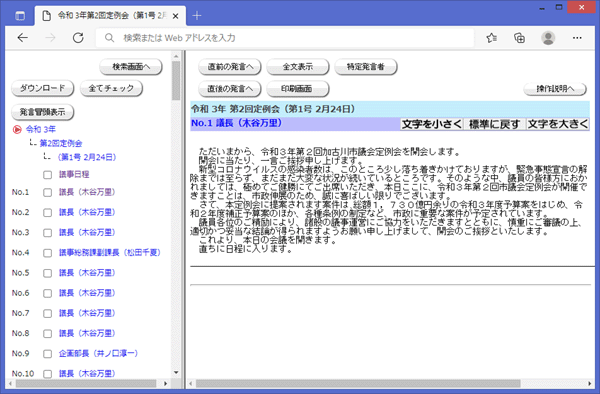Check the No.8 議長 checkbox
Image resolution: width=600 pixels, height=394 pixels.
(47, 334)
